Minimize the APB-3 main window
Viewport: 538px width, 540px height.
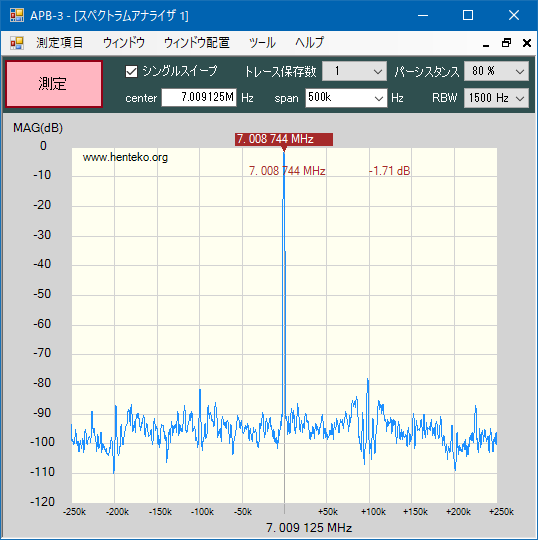pyautogui.click(x=423, y=15)
